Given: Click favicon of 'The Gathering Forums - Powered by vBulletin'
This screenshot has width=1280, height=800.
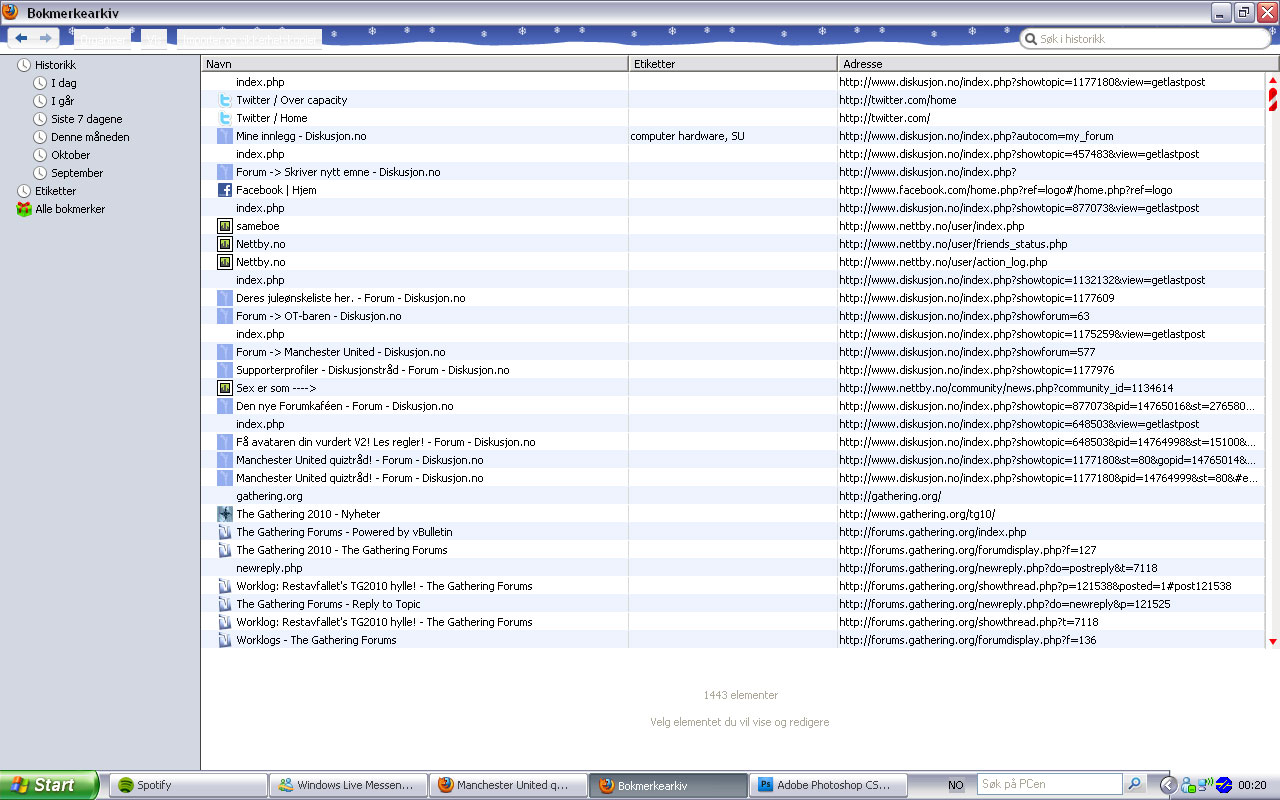Looking at the screenshot, I should (x=225, y=532).
